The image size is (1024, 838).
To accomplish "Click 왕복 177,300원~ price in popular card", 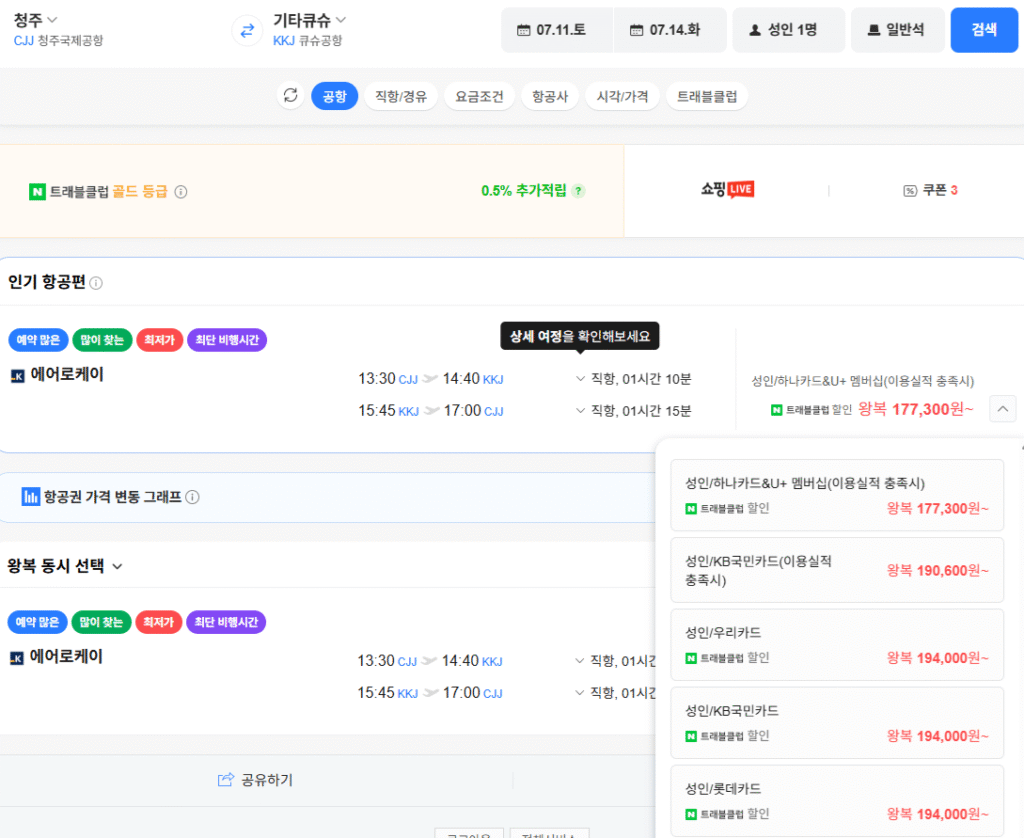I will (916, 409).
